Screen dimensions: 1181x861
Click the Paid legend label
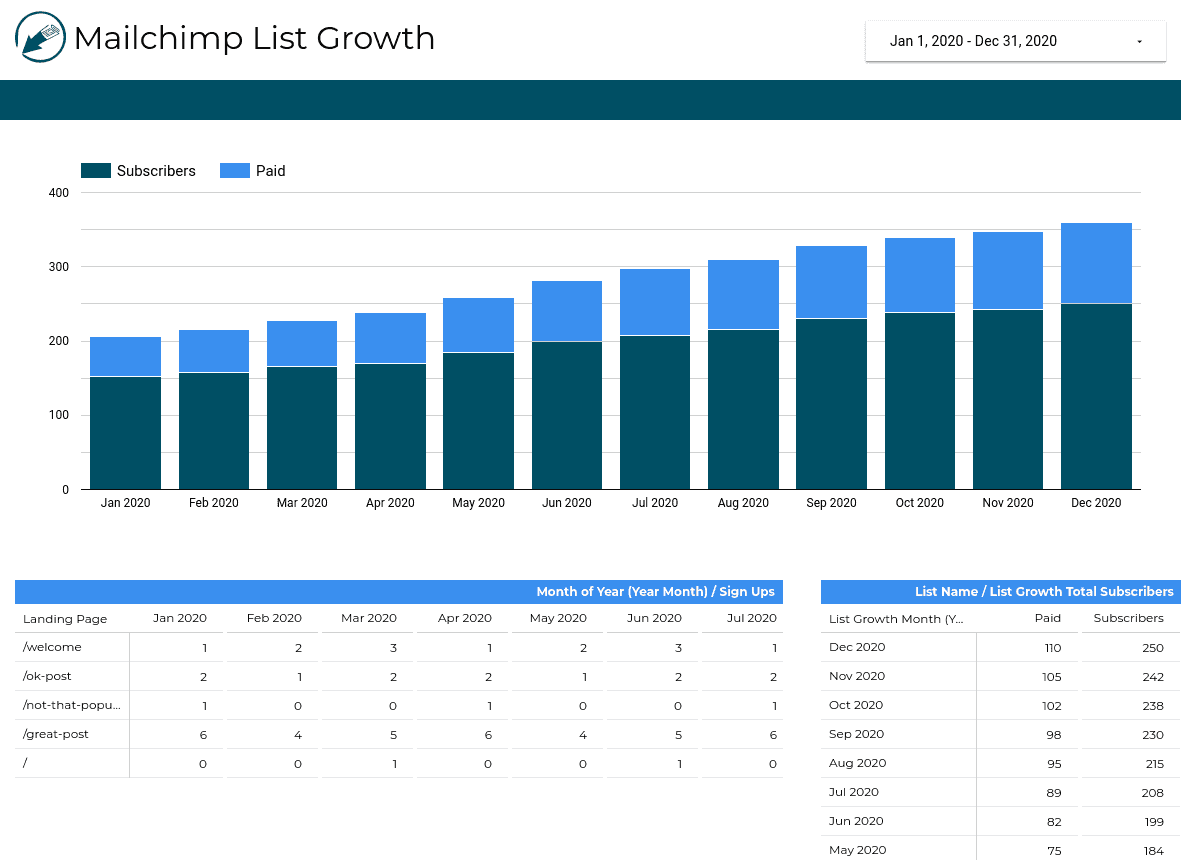tap(270, 171)
